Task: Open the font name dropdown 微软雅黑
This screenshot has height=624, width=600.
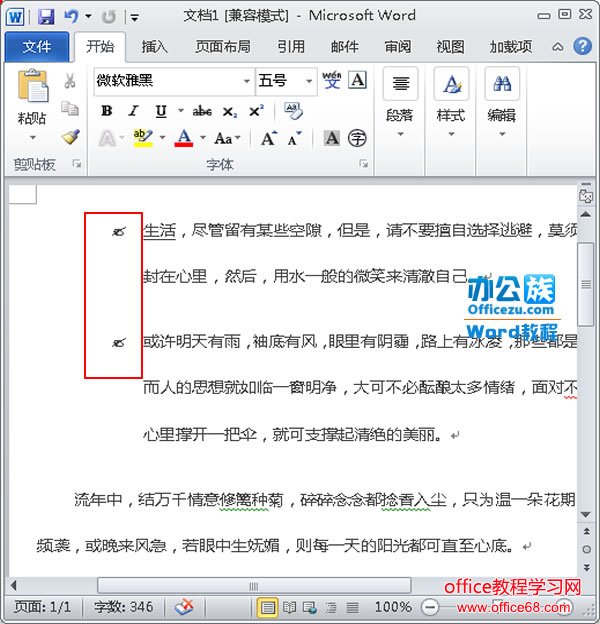Action: (247, 81)
